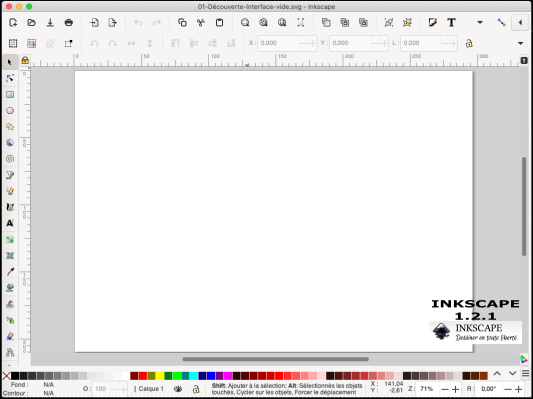Viewport: 533px width, 399px height.
Task: Pick the Rectangle tool
Action: click(10, 94)
